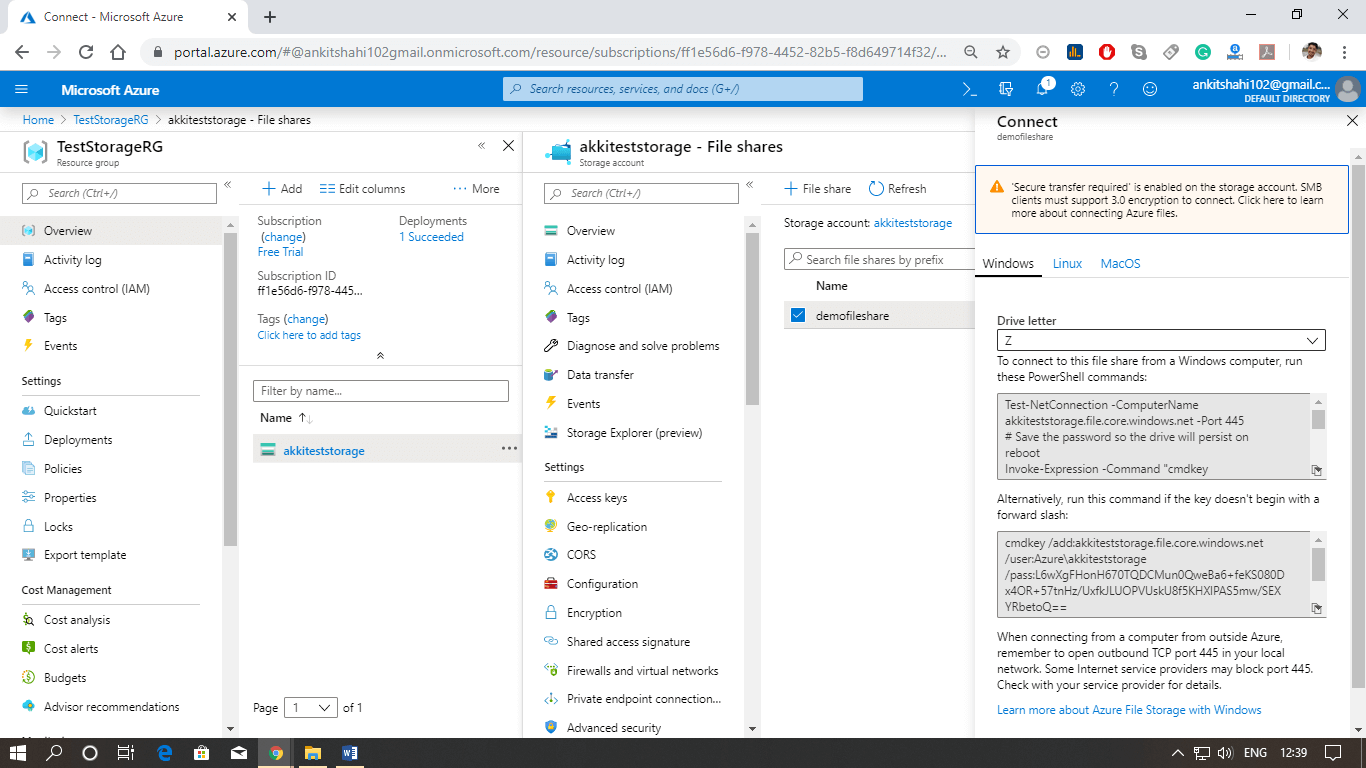The height and width of the screenshot is (768, 1366).
Task: Open the page number dropdown at the bottom
Action: pos(311,707)
